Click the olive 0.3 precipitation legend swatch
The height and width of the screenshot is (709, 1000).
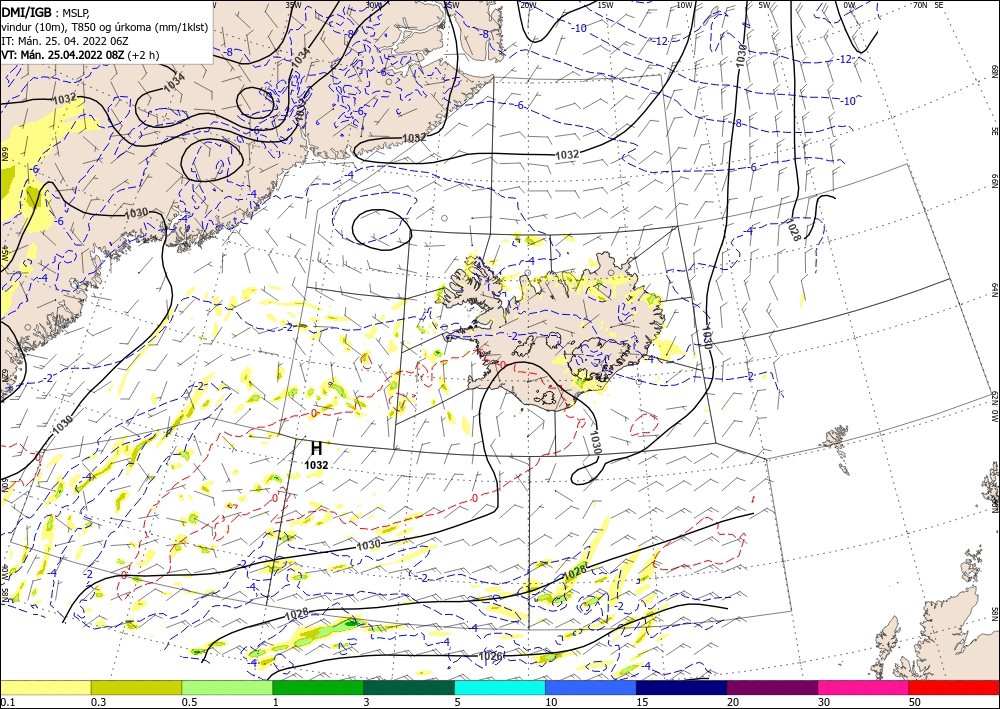pos(136,687)
